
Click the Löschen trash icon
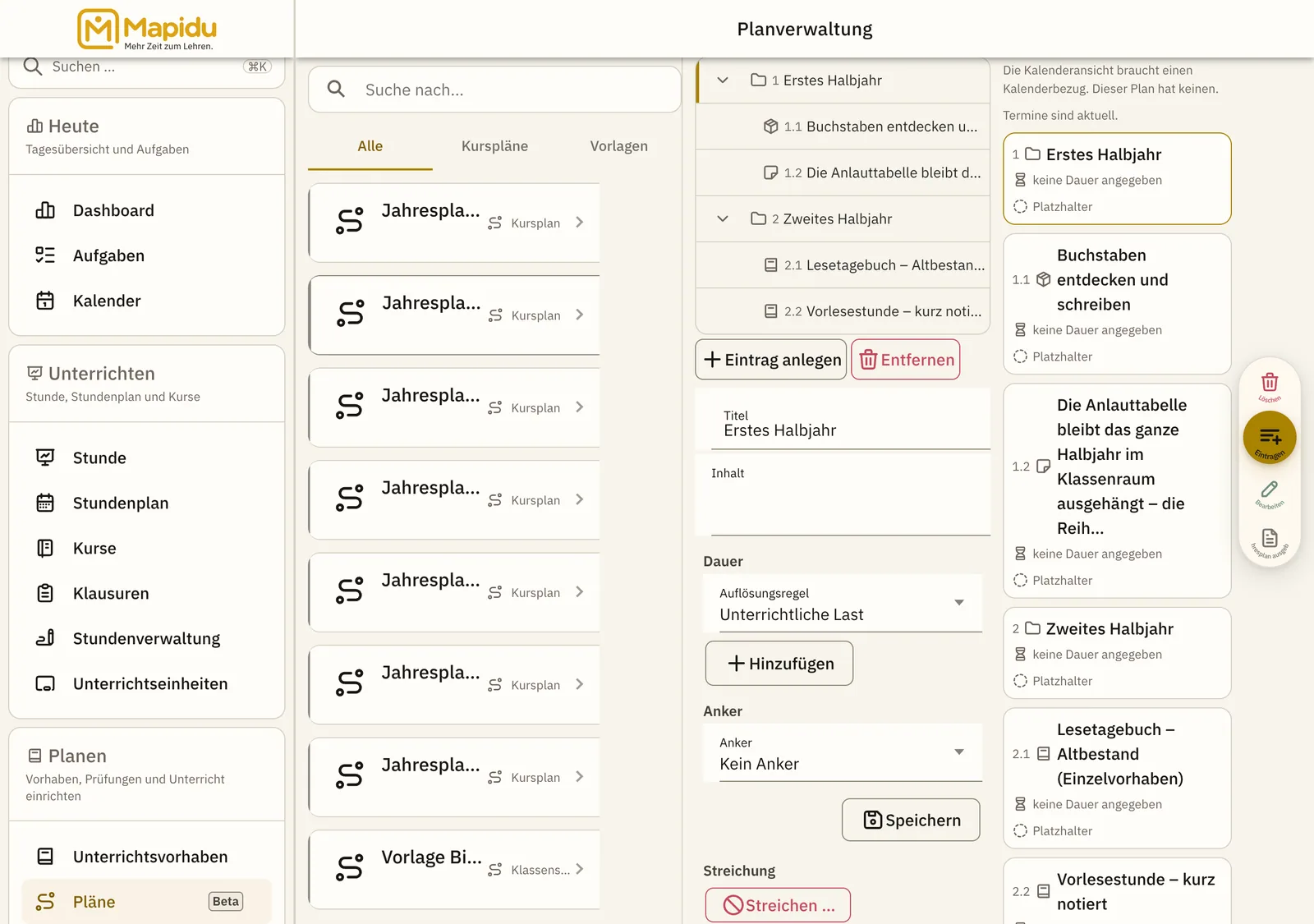[x=1270, y=383]
